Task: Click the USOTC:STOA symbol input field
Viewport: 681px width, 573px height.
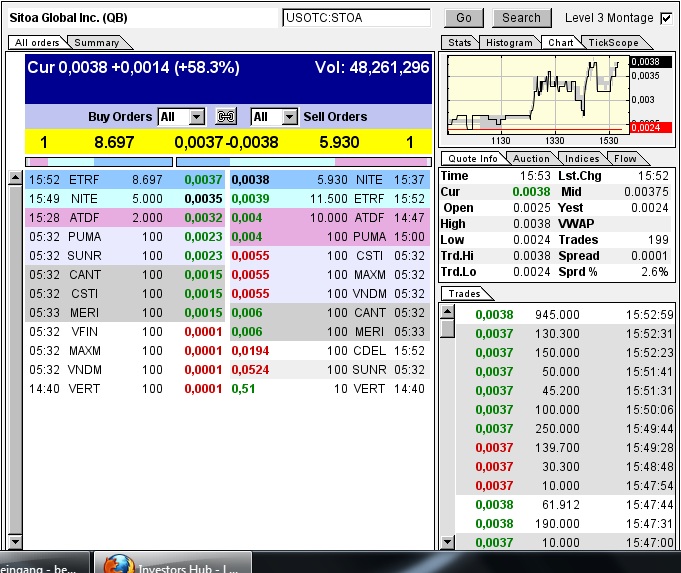Action: tap(356, 18)
